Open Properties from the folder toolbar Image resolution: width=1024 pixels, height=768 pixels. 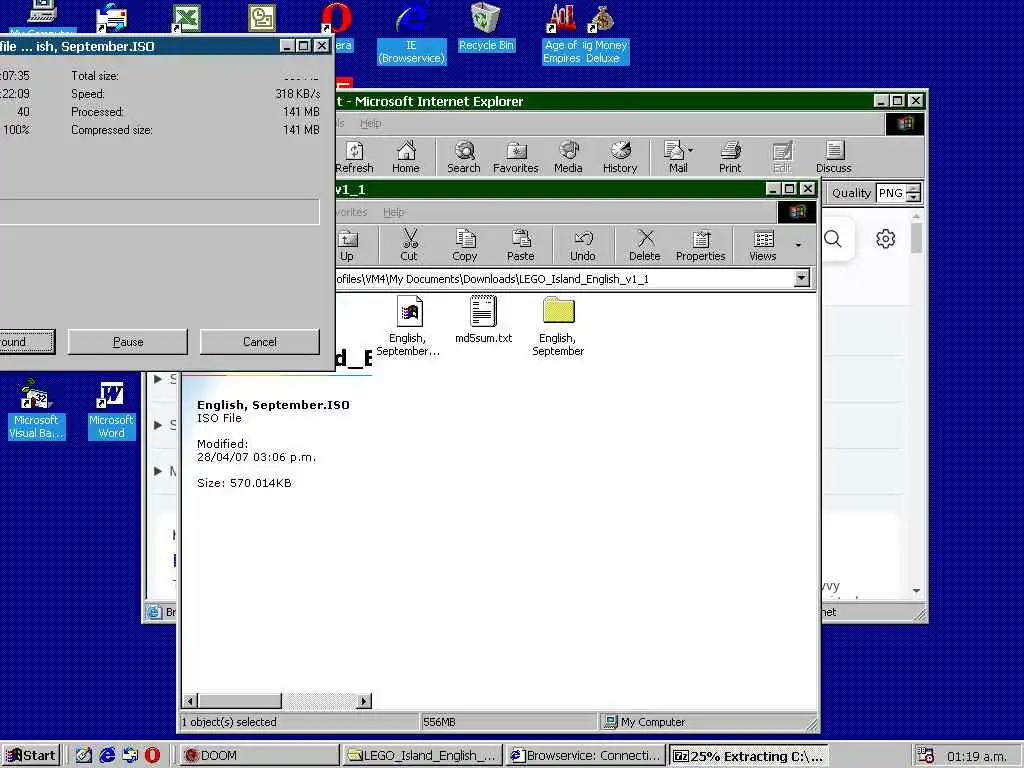pyautogui.click(x=701, y=246)
